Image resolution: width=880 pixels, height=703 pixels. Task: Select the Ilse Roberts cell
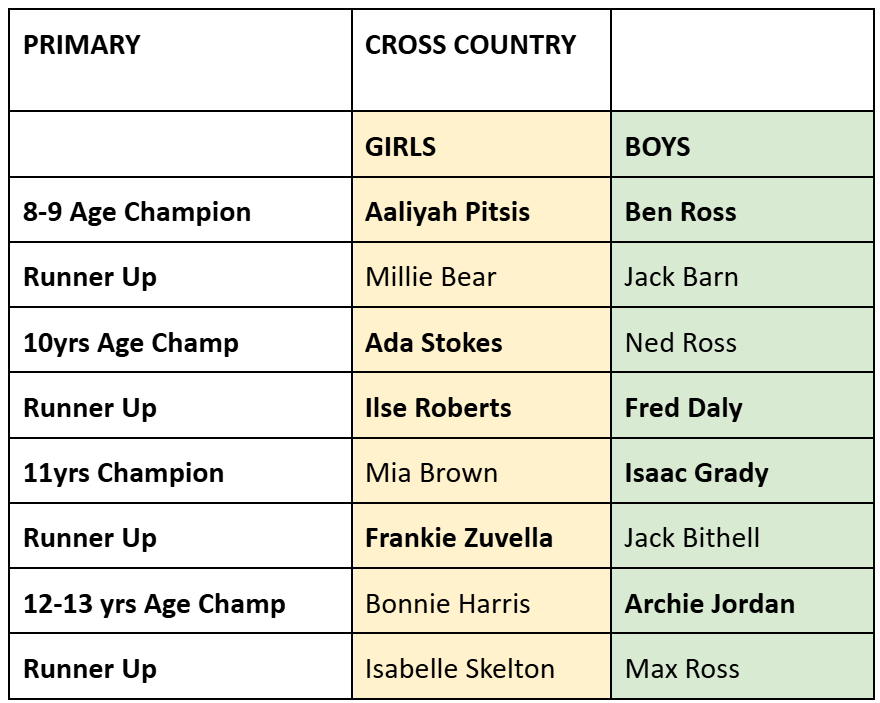(x=481, y=405)
